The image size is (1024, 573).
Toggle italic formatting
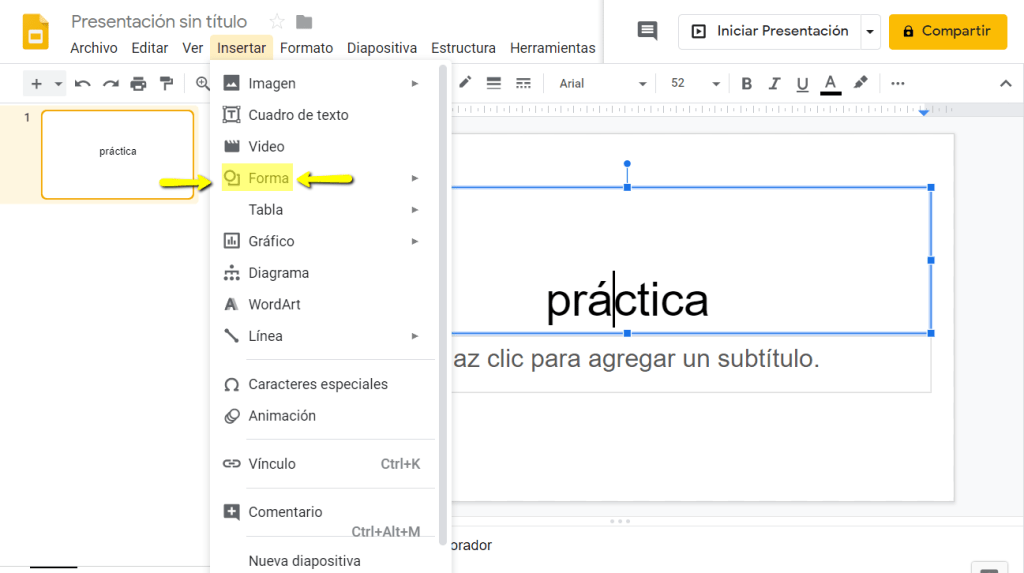(x=774, y=83)
